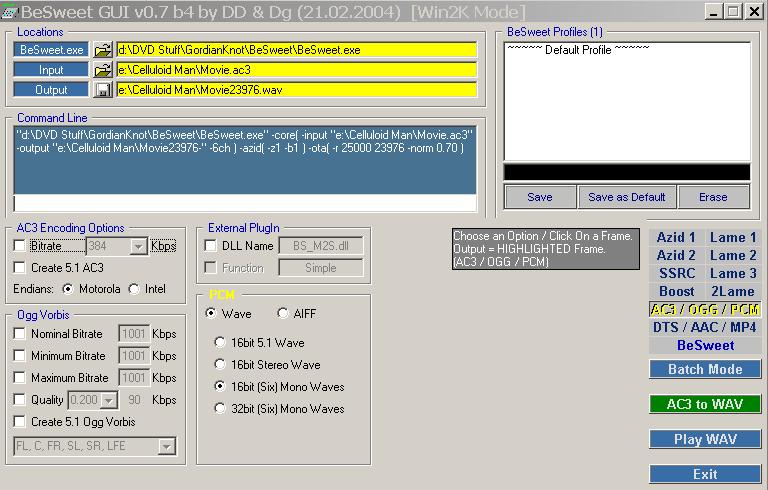This screenshot has width=768, height=490.
Task: Click the BeSweet GUI title bar icon
Action: pos(8,11)
